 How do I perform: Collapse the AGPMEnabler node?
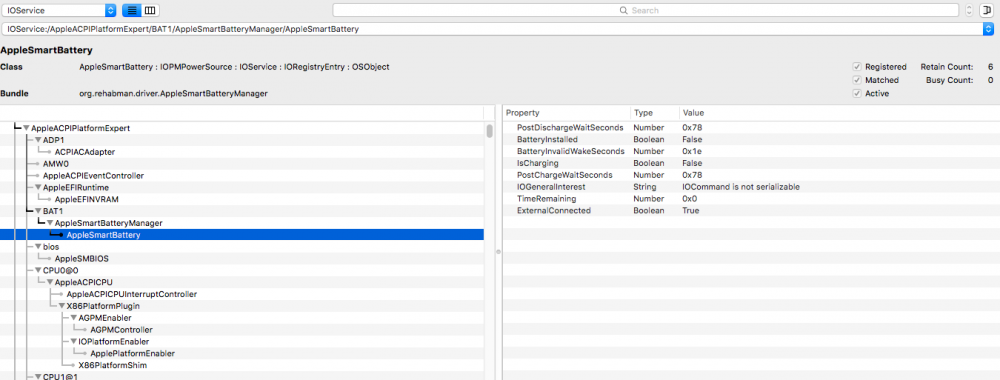[x=74, y=318]
